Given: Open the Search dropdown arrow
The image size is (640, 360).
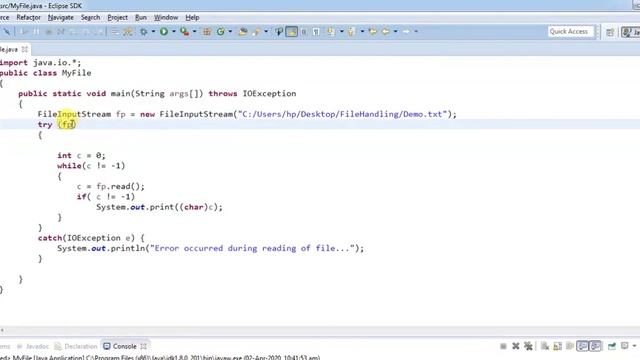Looking at the screenshot, I should [x=266, y=31].
